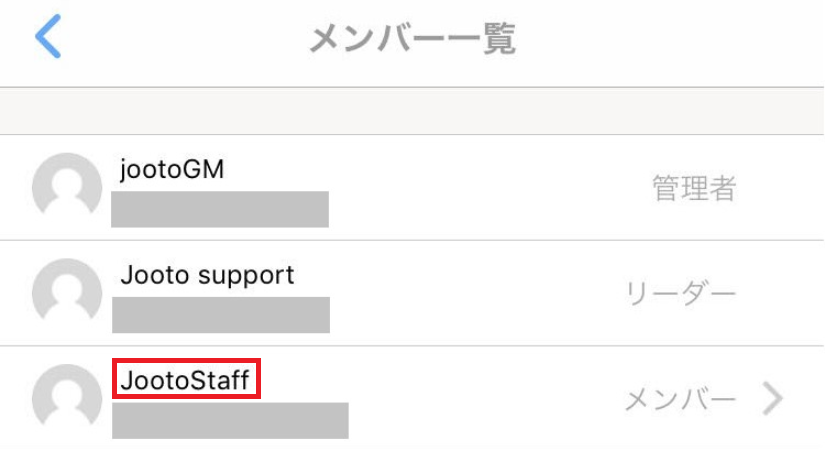
Task: Click the リーダー role label
Action: click(680, 293)
